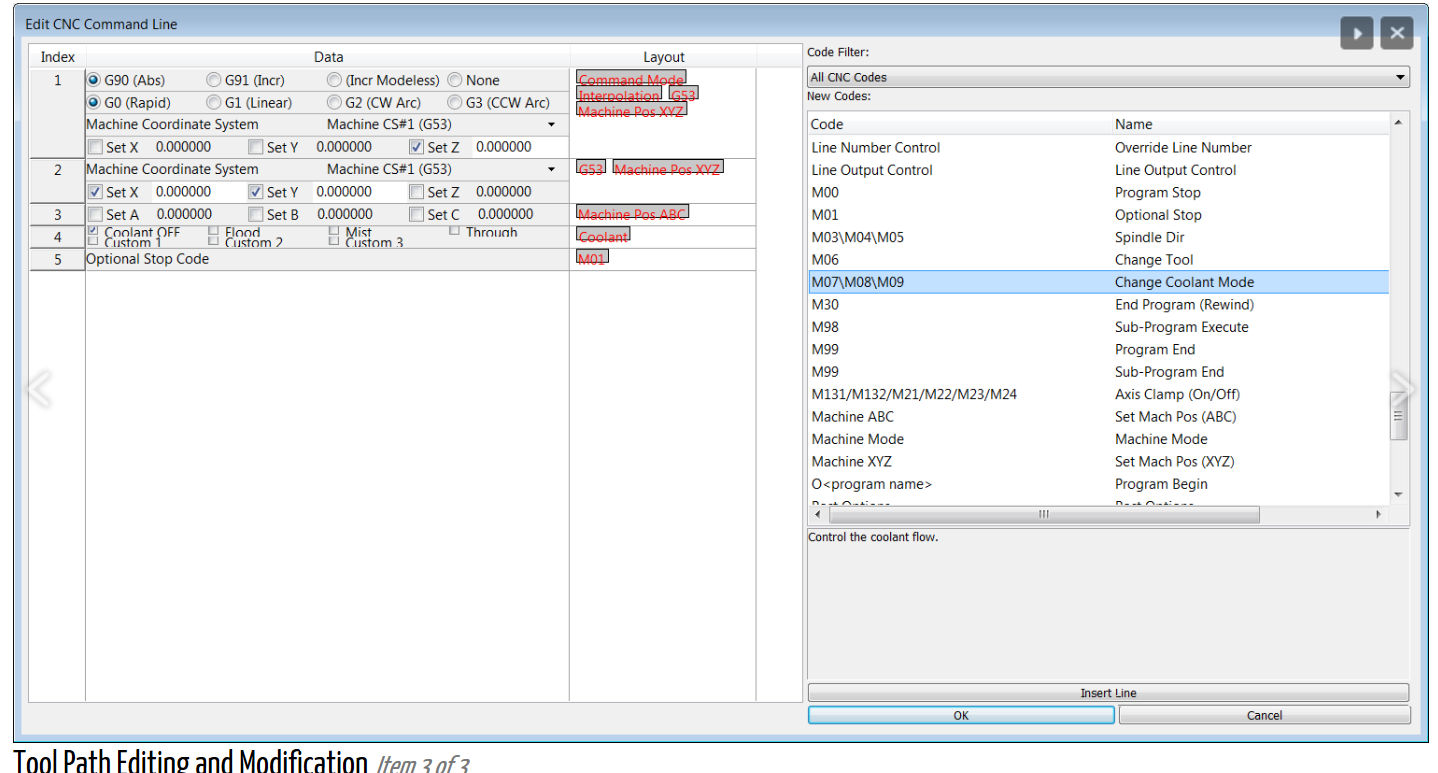Screen dimensions: 1438x773
Task: Click the red Coolant layout tag
Action: coord(604,236)
